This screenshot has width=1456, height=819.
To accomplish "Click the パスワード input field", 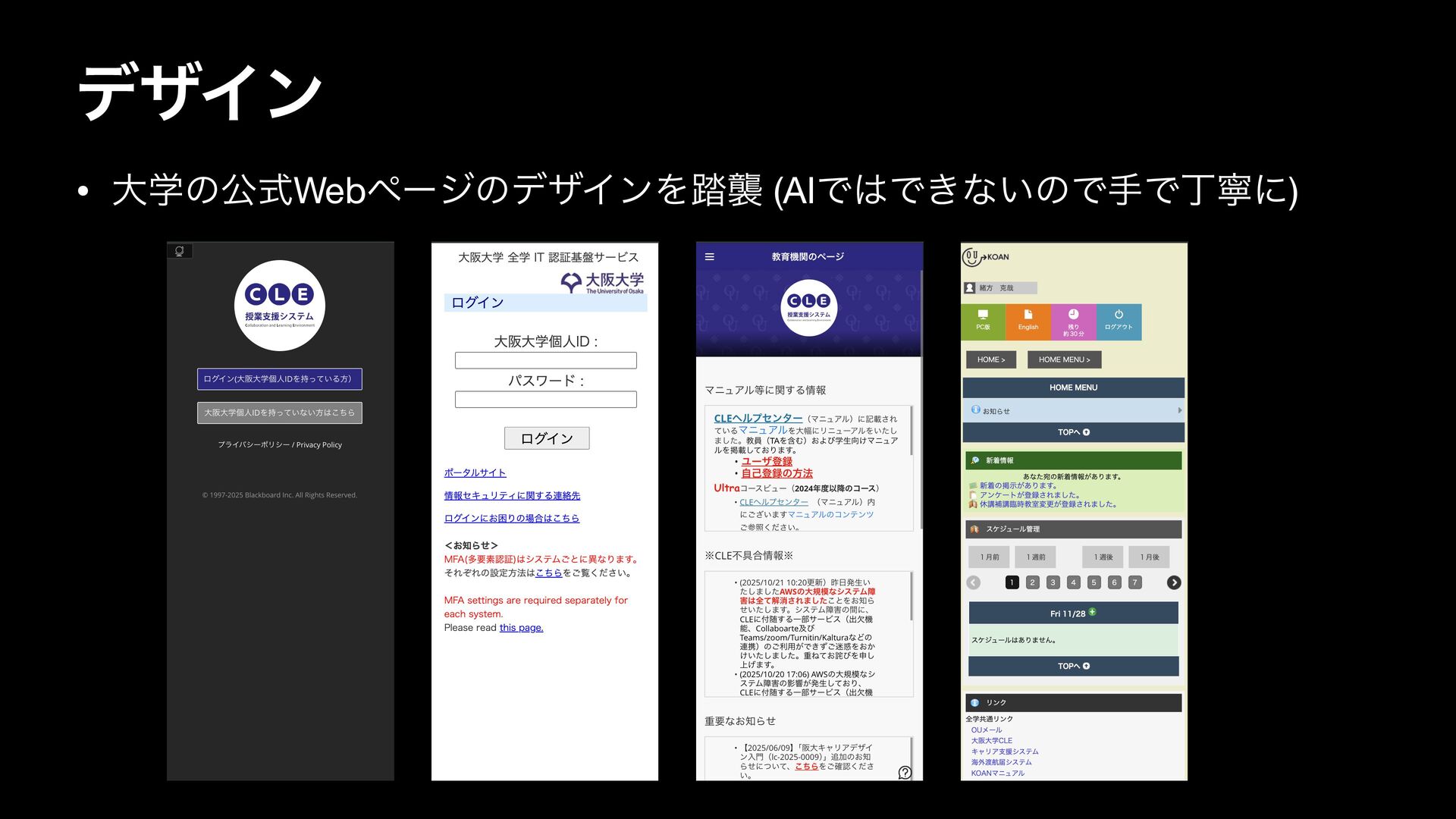I will [545, 400].
